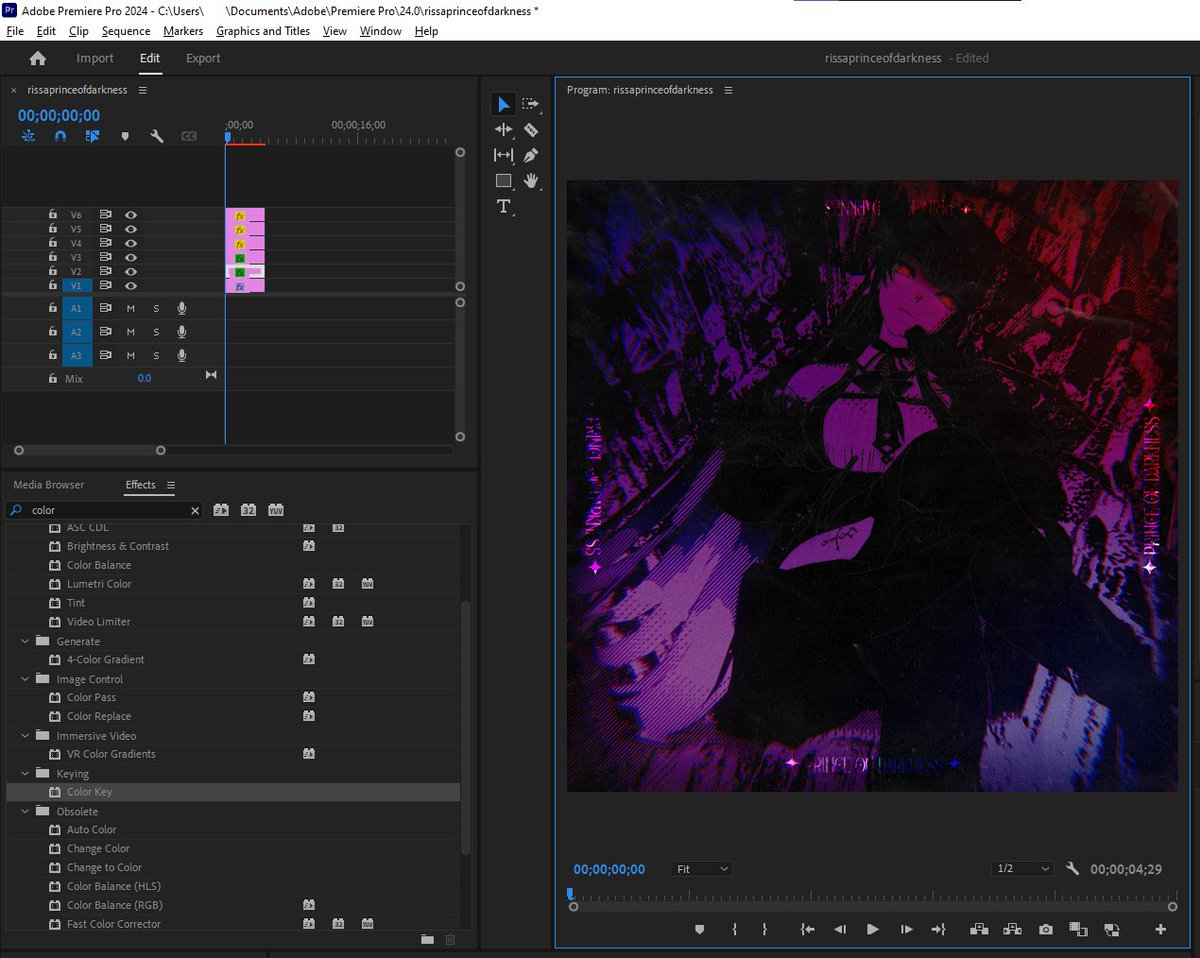The height and width of the screenshot is (958, 1200).
Task: Solo audio track A2
Action: [156, 332]
